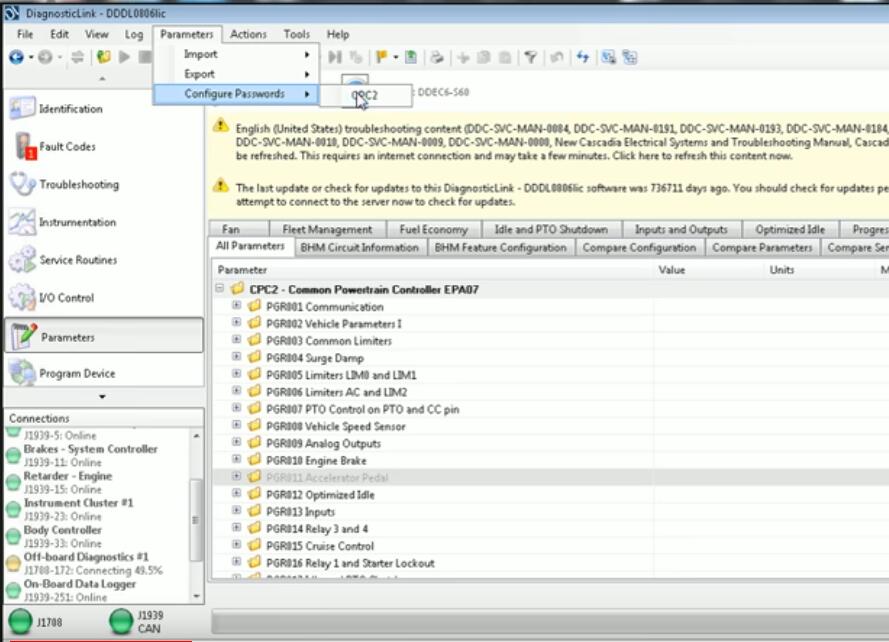This screenshot has height=642, width=889.
Task: Click the greyed Forward navigation arrow
Action: pos(45,57)
